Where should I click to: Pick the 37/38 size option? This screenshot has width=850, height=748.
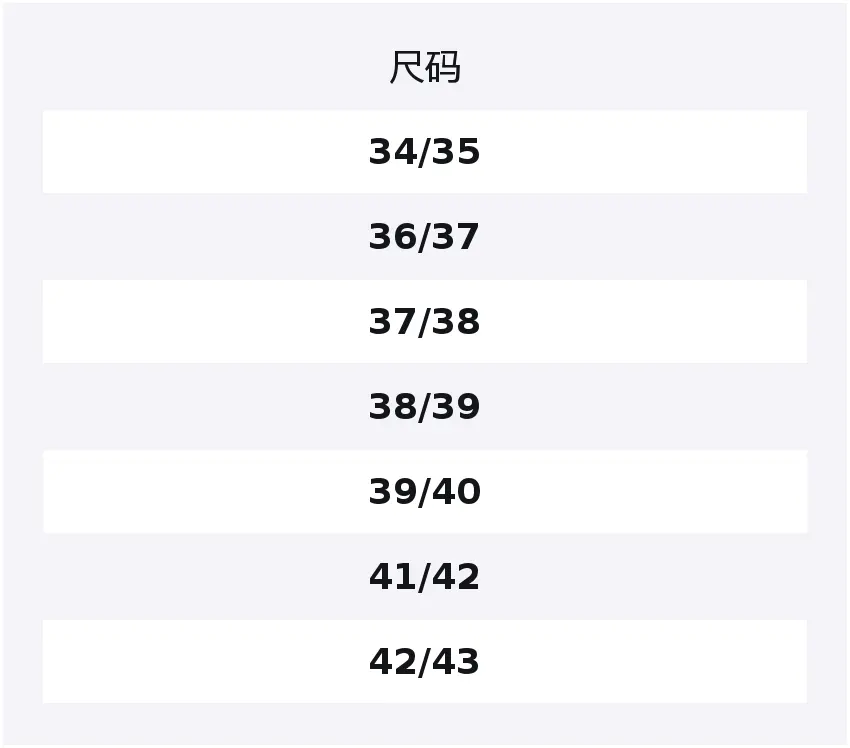point(424,322)
